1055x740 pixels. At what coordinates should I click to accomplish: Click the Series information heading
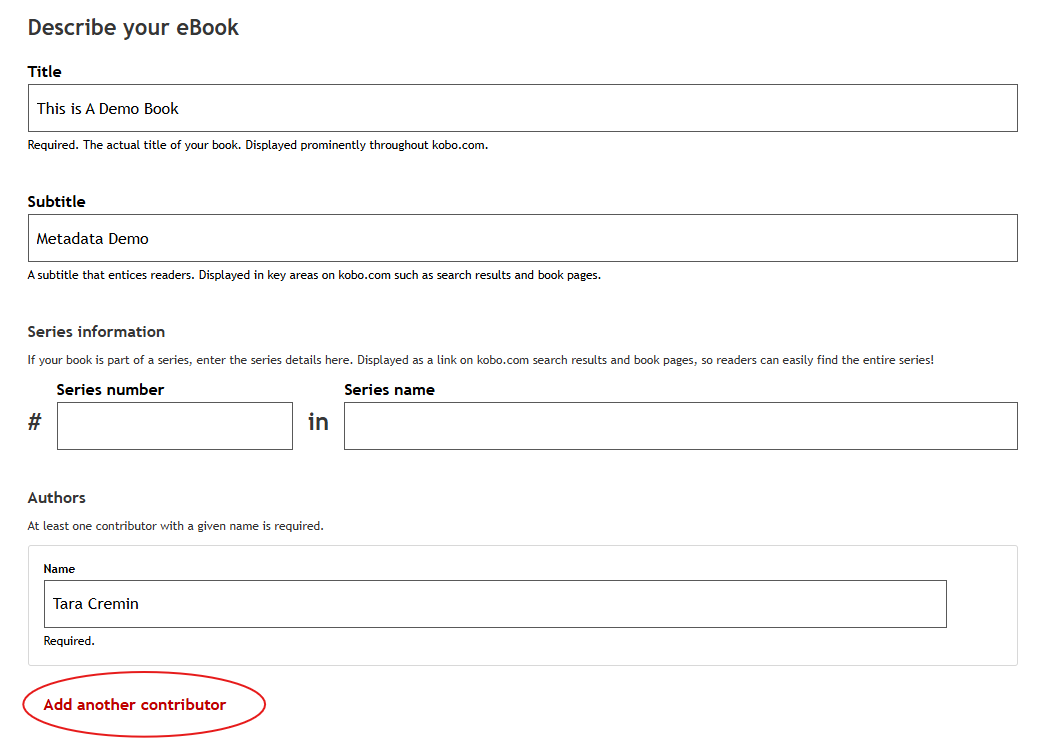pos(96,332)
